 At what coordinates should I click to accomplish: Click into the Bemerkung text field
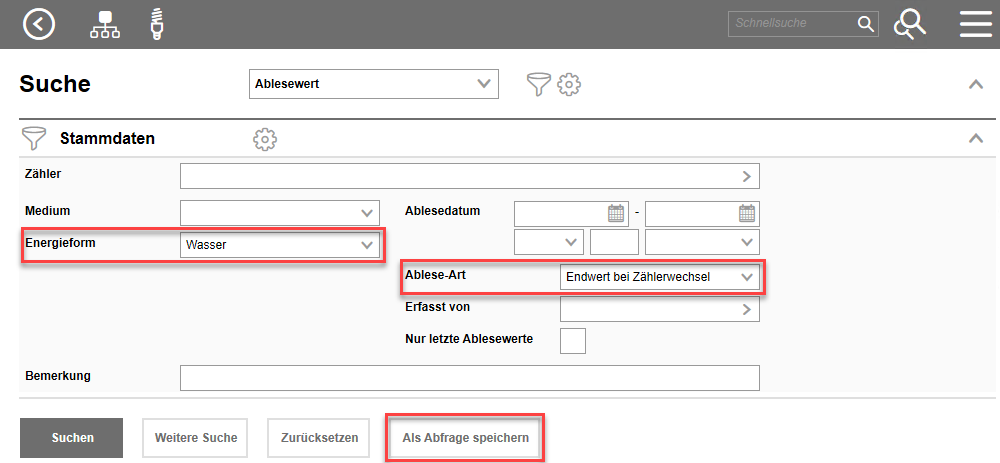(x=470, y=378)
